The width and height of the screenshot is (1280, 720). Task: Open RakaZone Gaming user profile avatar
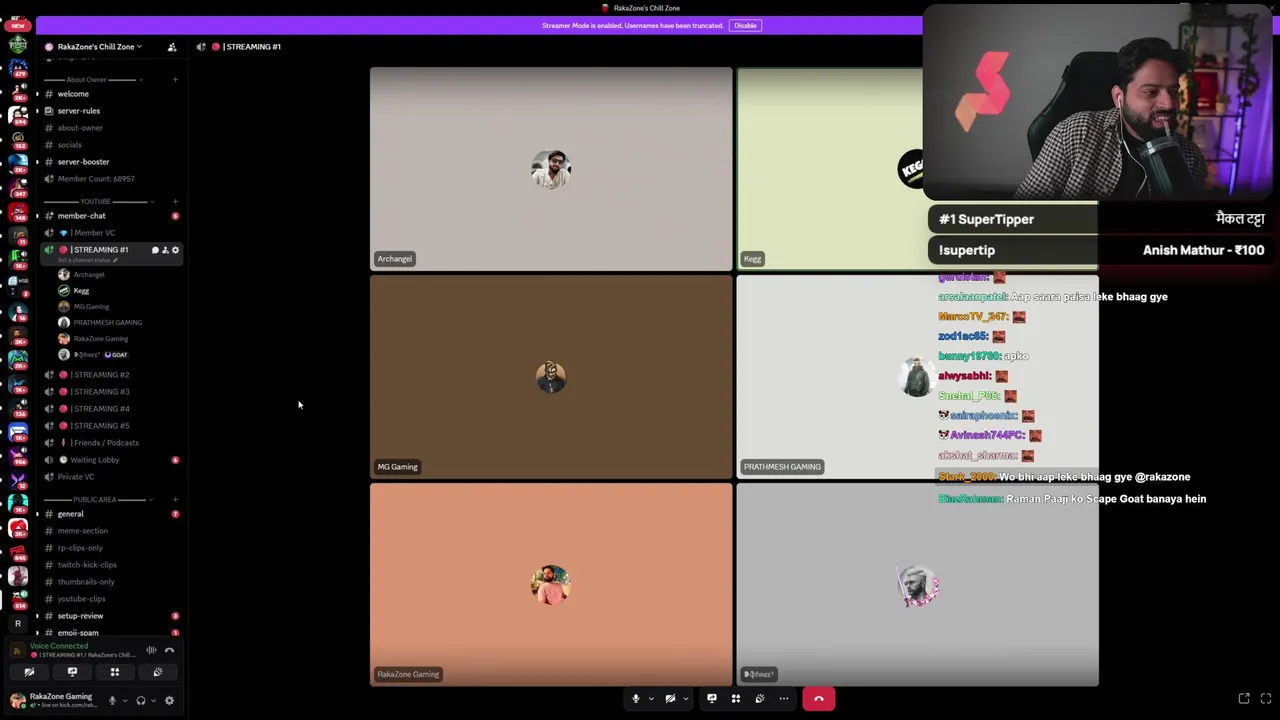point(17,701)
